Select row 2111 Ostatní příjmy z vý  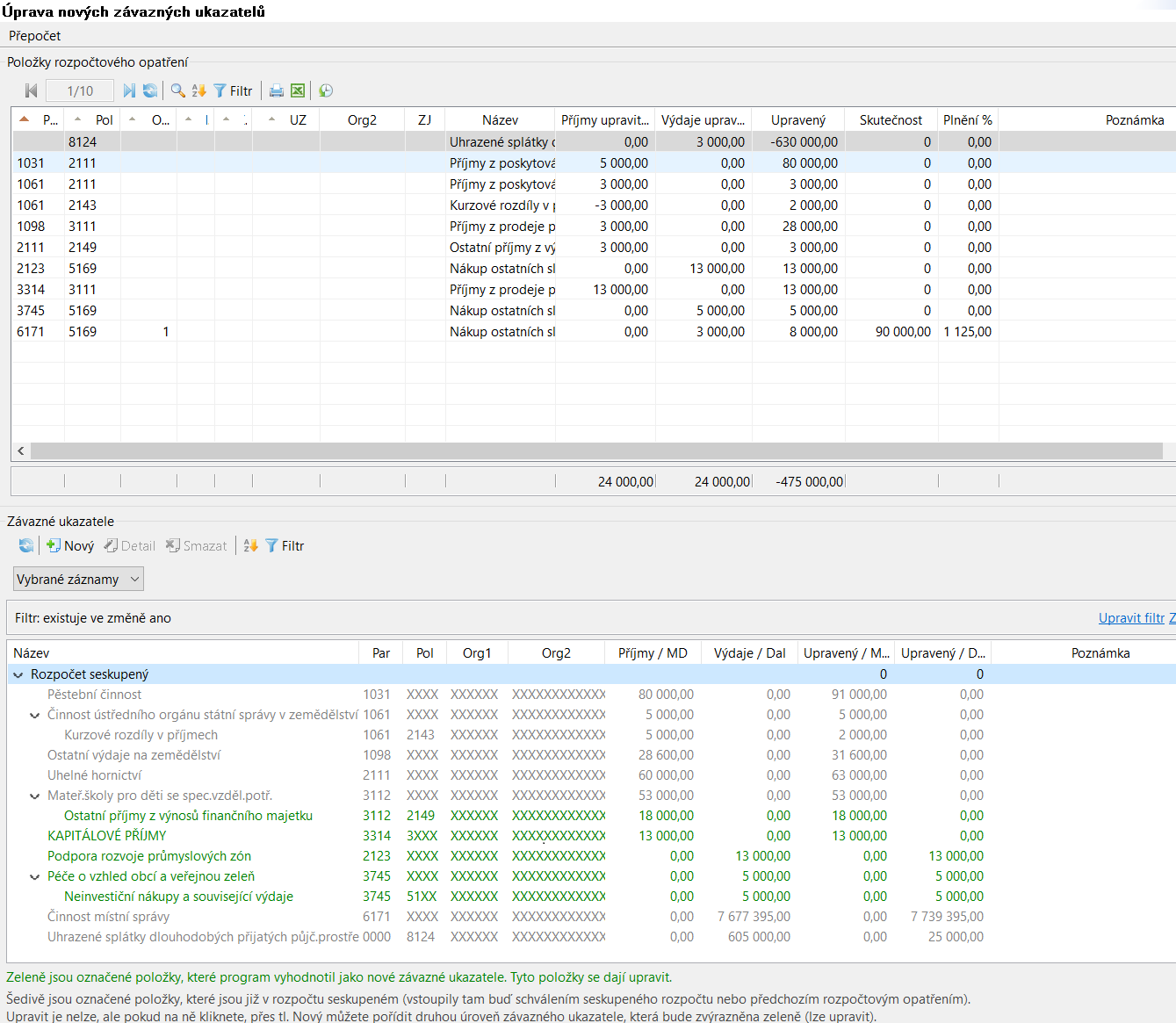point(594,247)
